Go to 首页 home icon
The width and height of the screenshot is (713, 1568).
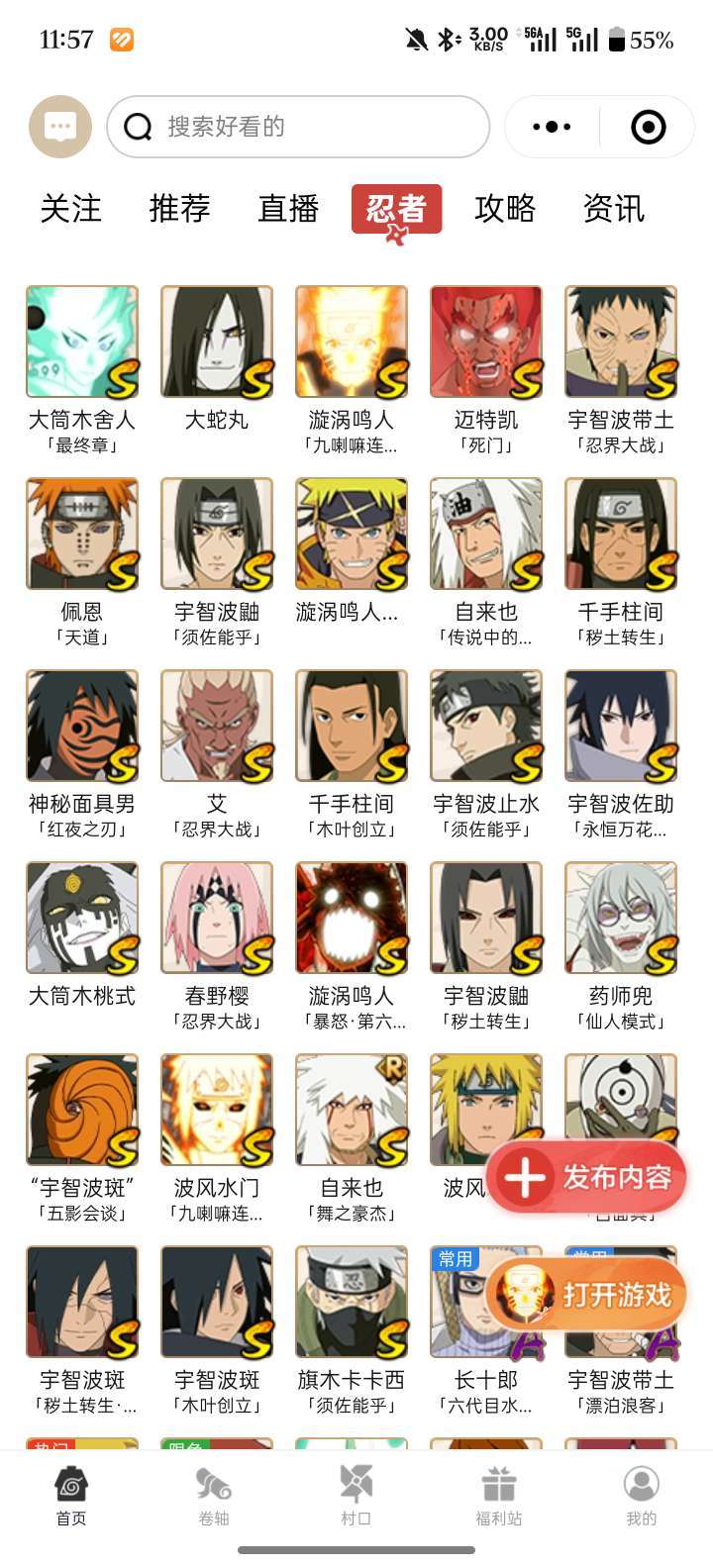click(71, 1484)
